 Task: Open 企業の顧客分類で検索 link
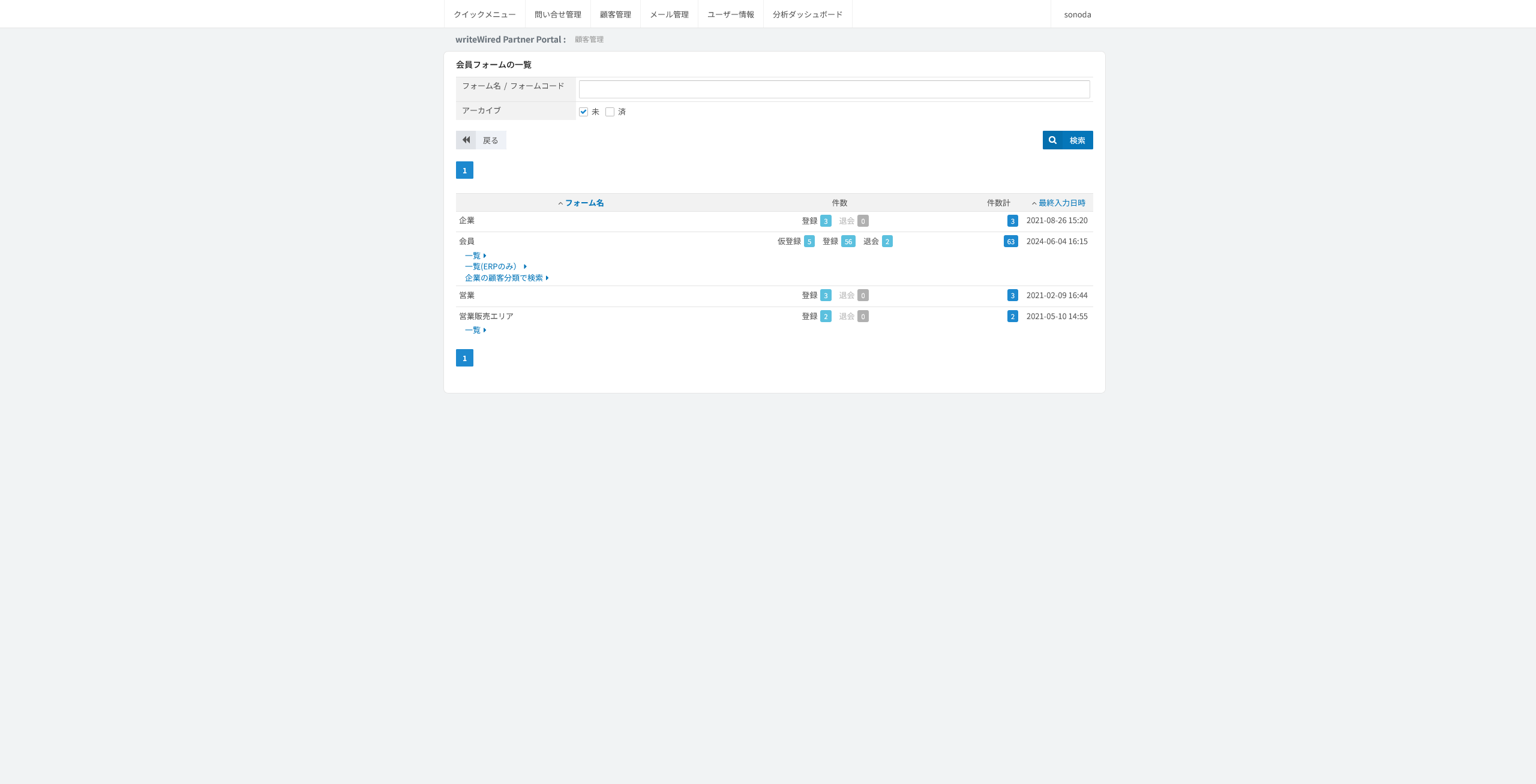pyautogui.click(x=506, y=278)
